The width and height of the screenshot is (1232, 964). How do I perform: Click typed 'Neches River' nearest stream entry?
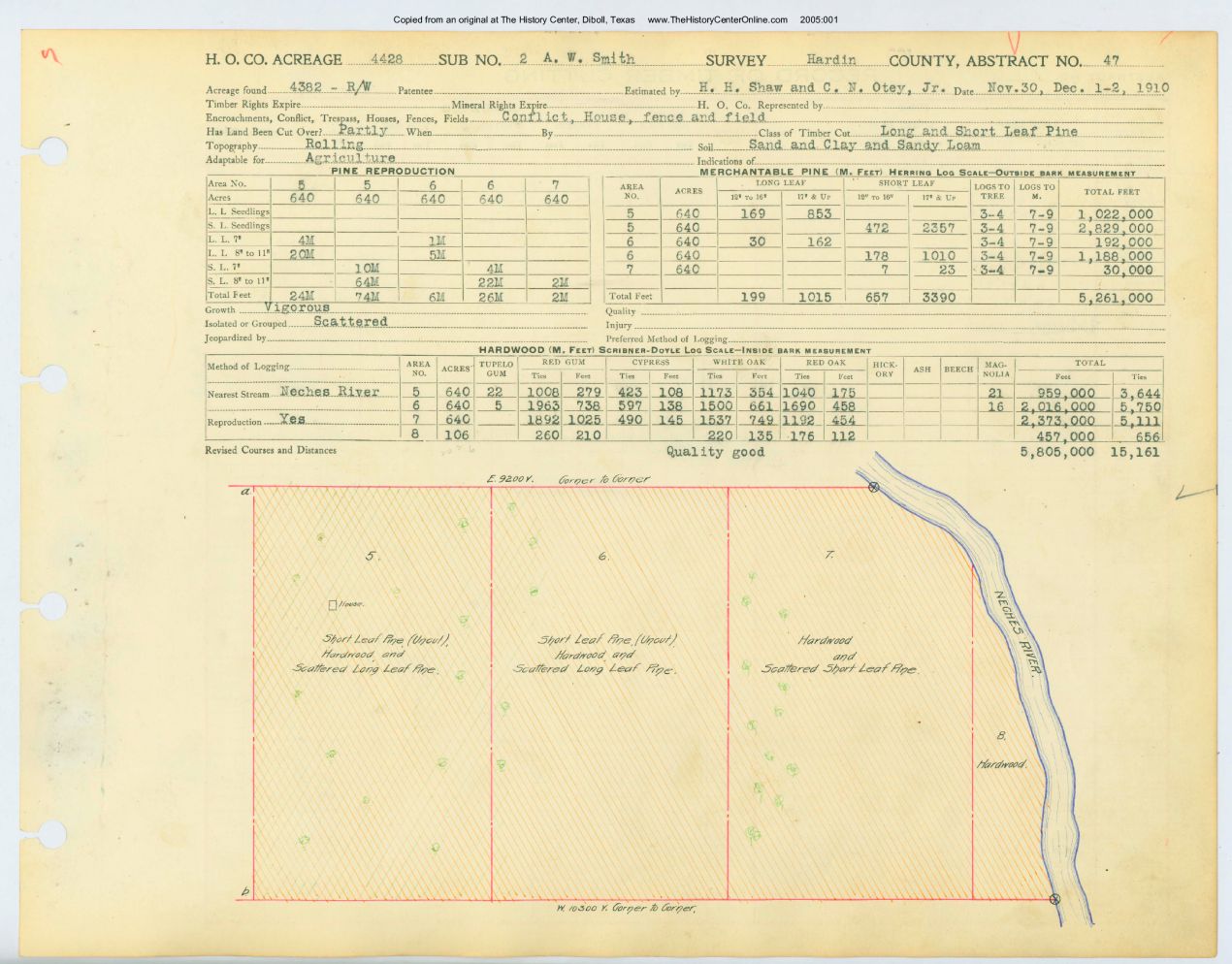coord(330,392)
